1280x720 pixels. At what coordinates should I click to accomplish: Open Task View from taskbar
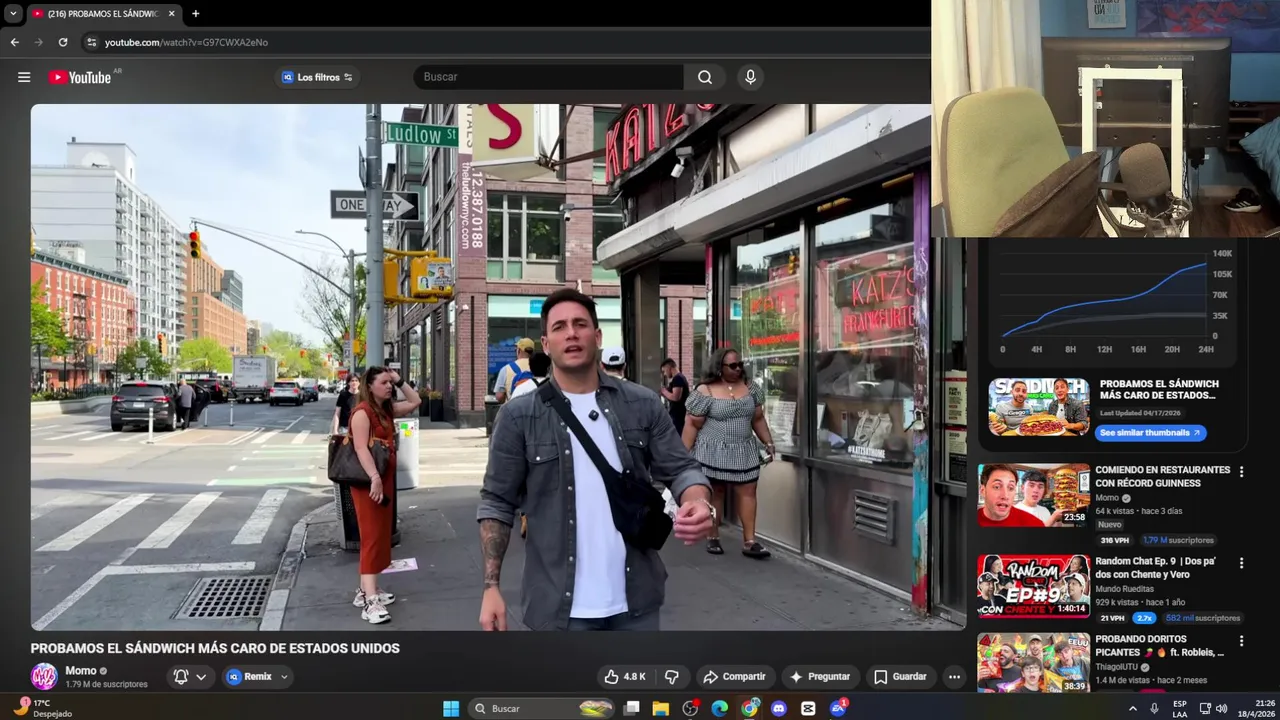(x=631, y=708)
